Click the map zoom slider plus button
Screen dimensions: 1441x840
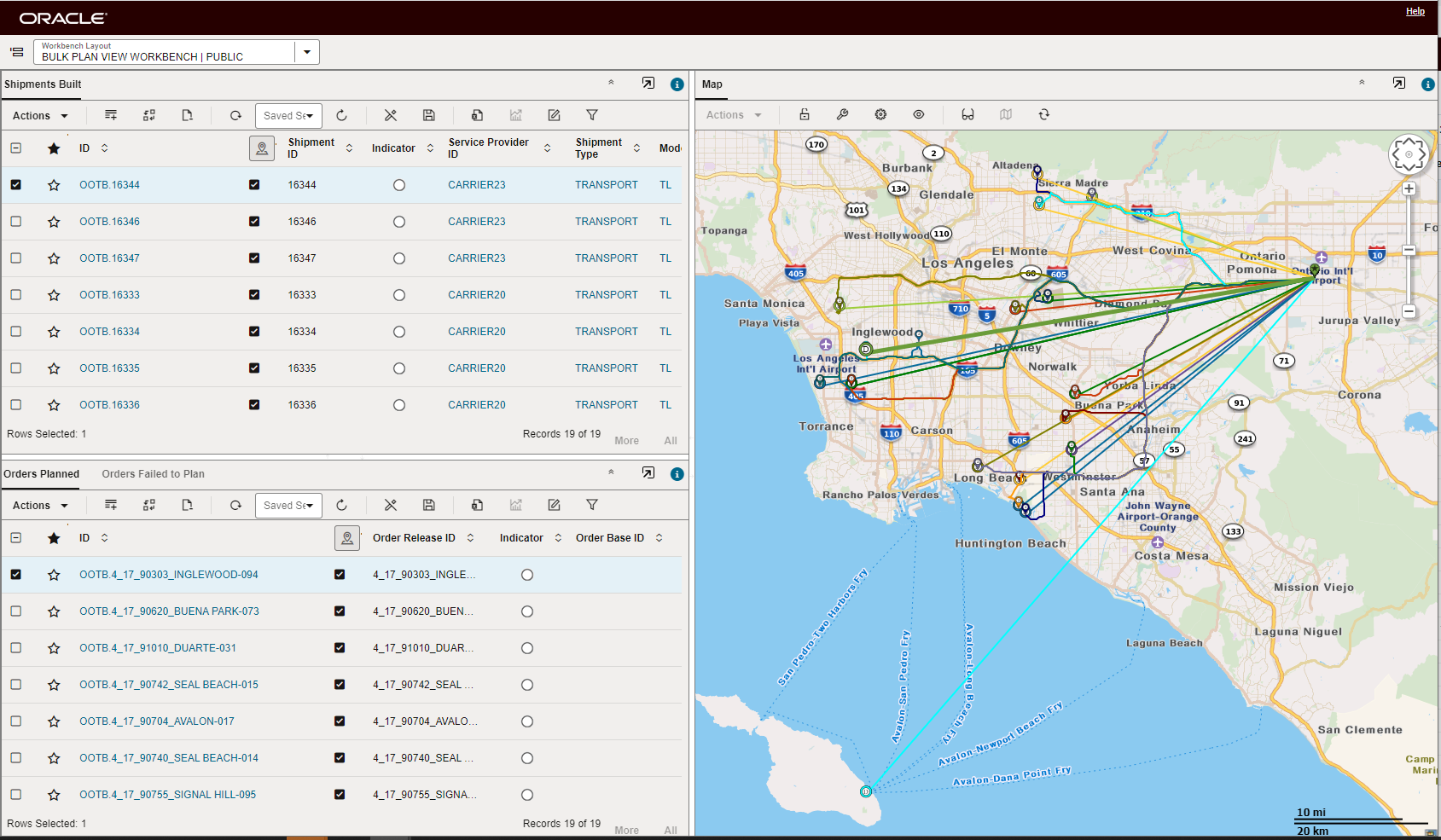[1409, 188]
